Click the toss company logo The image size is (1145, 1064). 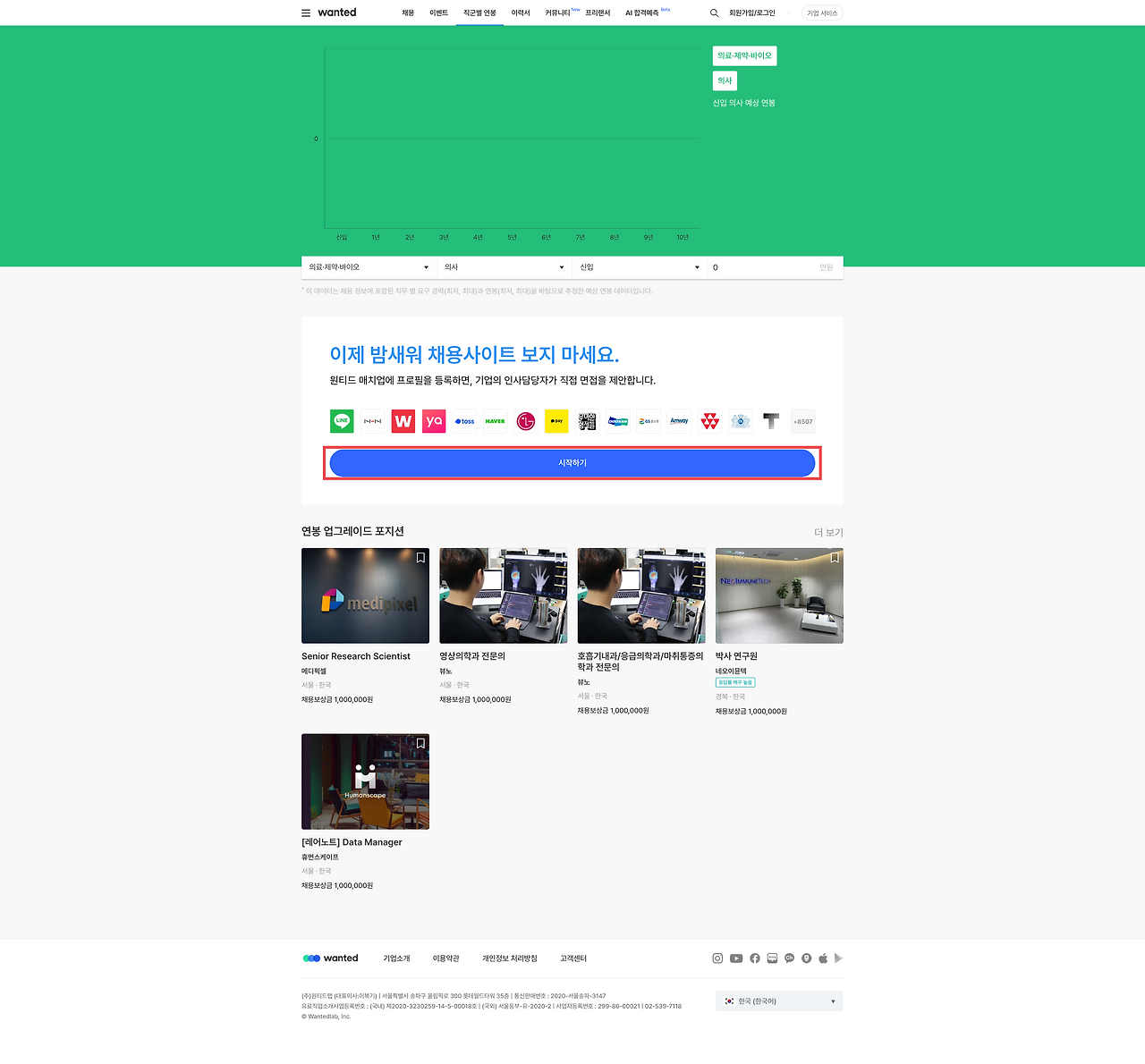(x=464, y=421)
